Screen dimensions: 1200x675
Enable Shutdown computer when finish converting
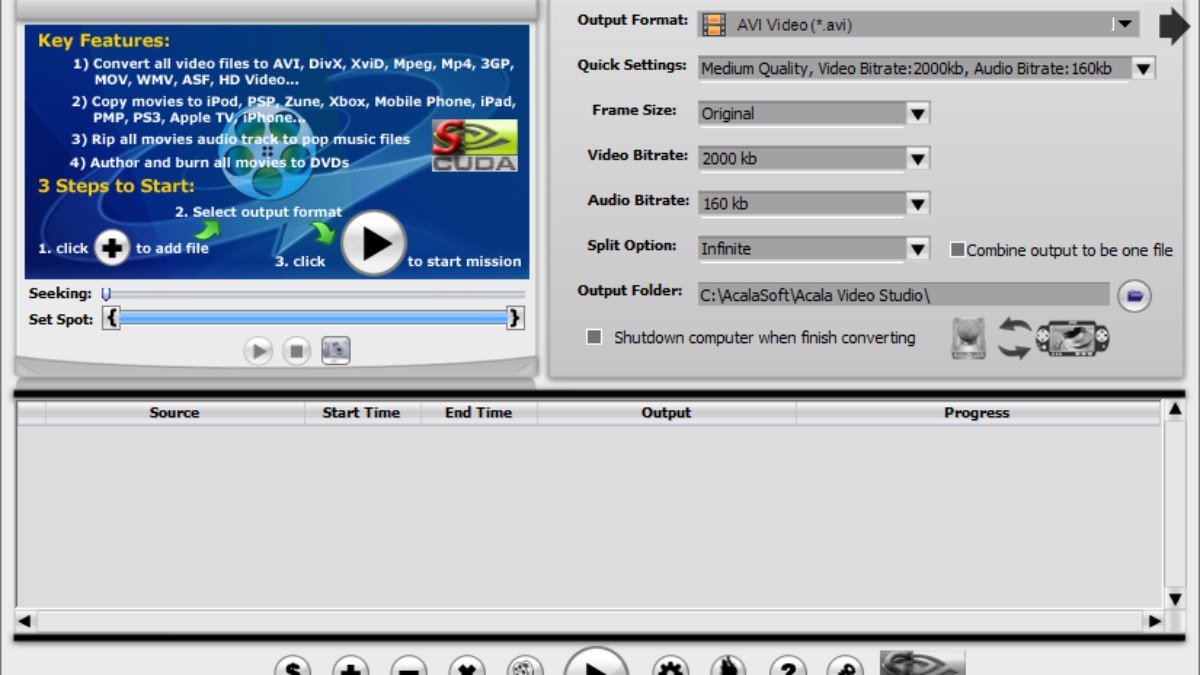[594, 337]
